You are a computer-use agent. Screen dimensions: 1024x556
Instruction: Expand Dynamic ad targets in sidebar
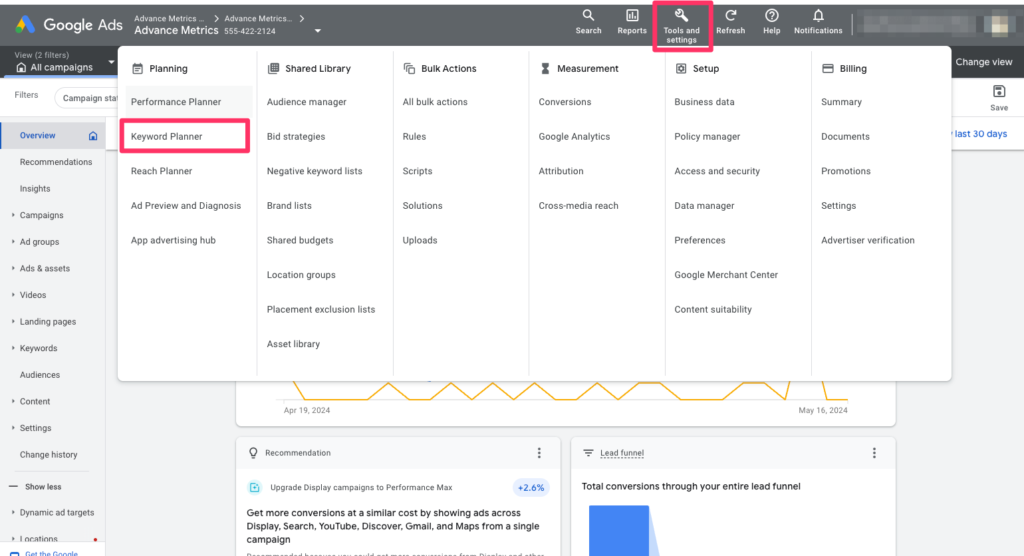click(x=13, y=513)
